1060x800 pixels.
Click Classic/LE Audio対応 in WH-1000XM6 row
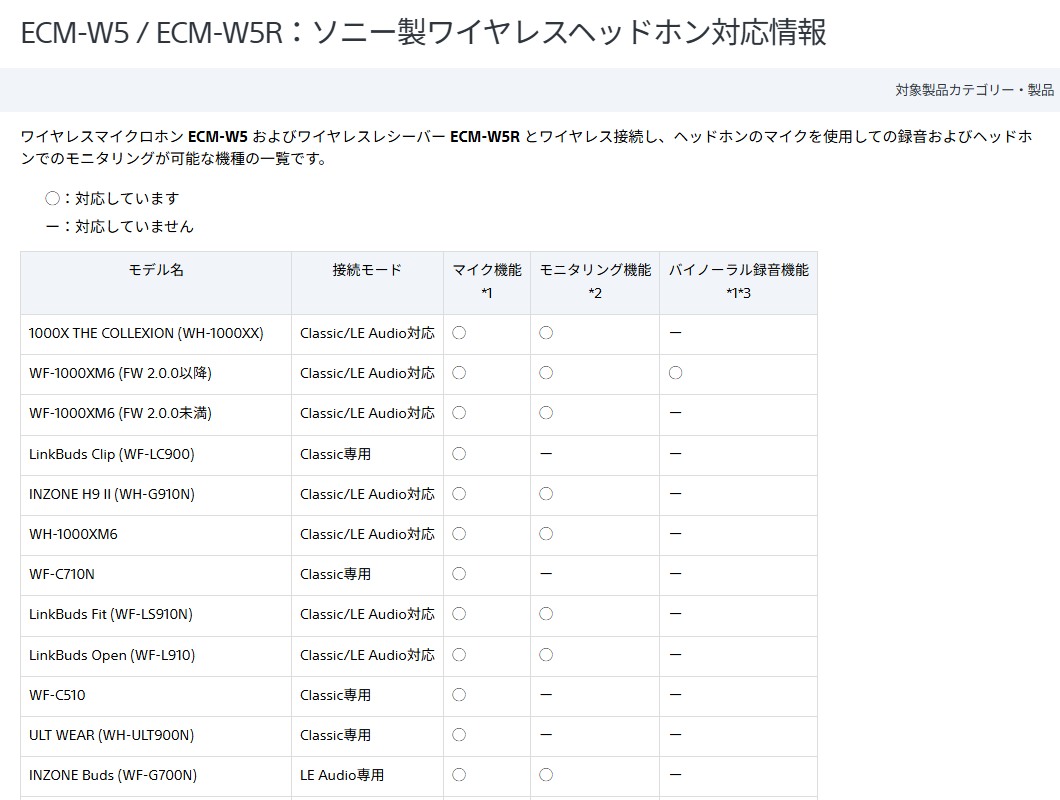pos(367,534)
